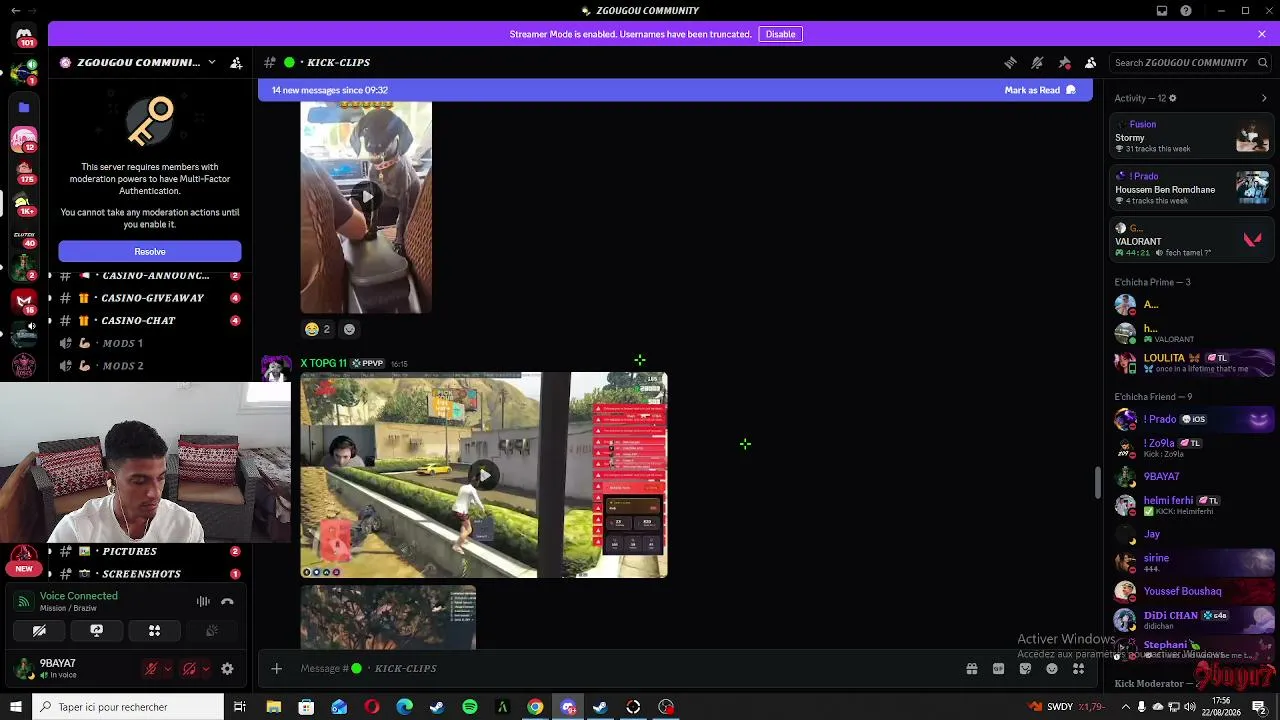Open the apps launcher in message bar

pos(1079,669)
